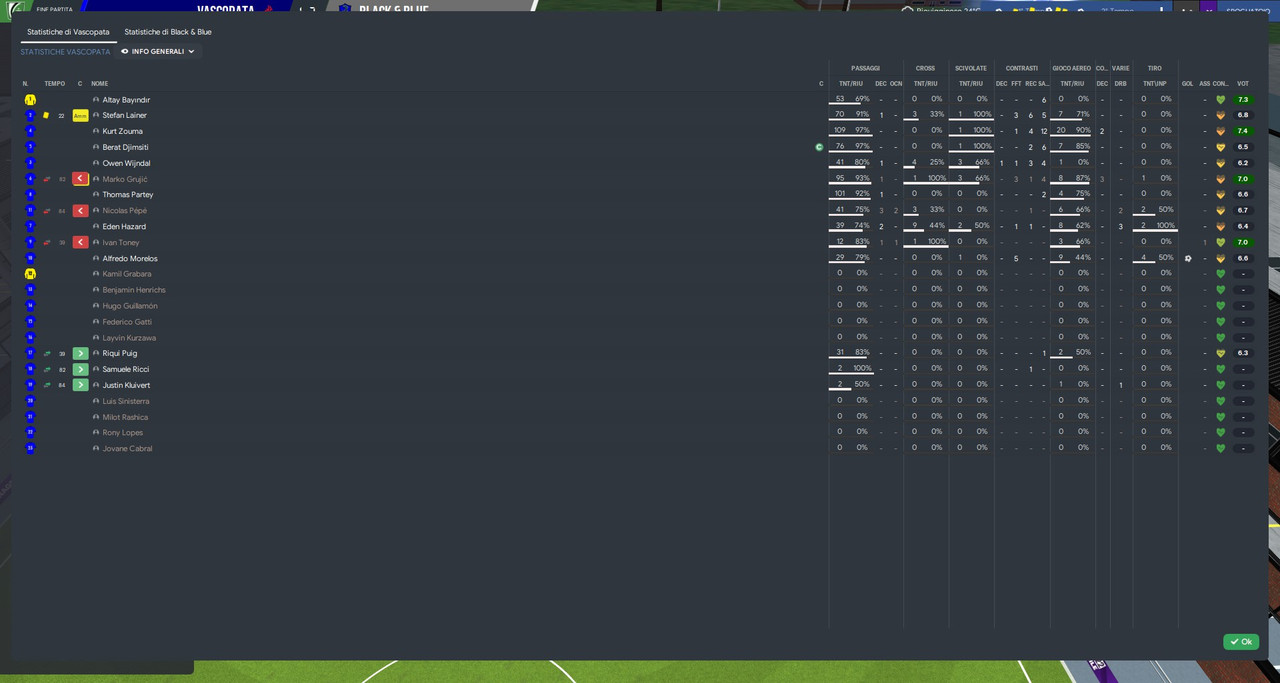The height and width of the screenshot is (683, 1280).
Task: Switch to Statistiche di Black & Blue tab
Action: point(168,32)
